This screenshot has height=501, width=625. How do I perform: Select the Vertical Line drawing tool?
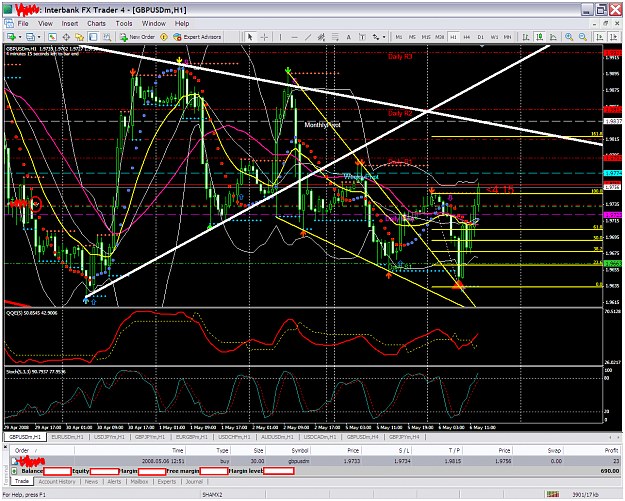281,37
